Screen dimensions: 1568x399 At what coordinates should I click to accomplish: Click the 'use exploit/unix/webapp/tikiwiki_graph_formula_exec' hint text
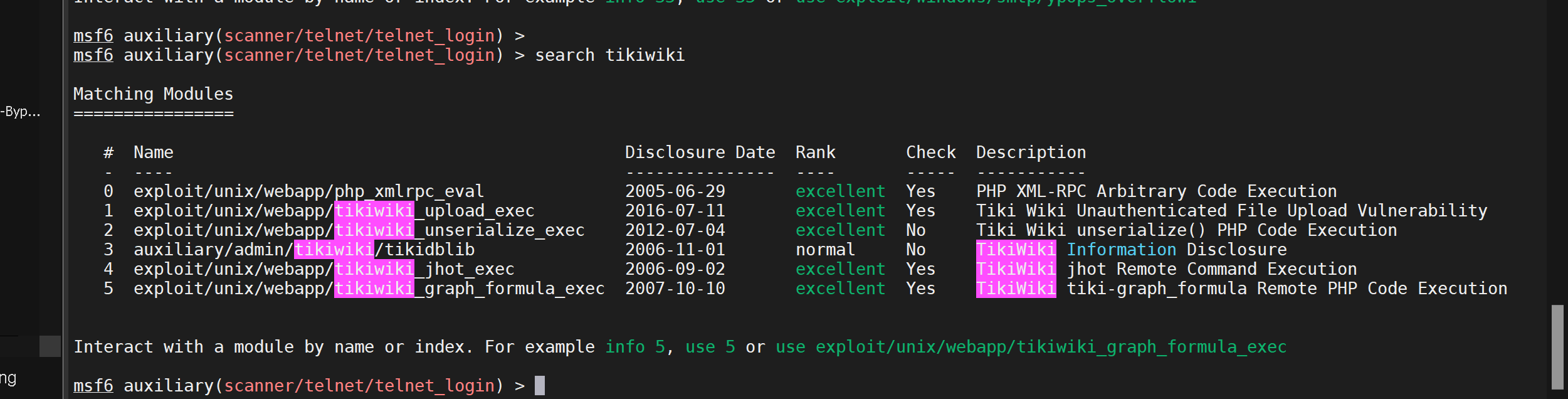point(1031,347)
